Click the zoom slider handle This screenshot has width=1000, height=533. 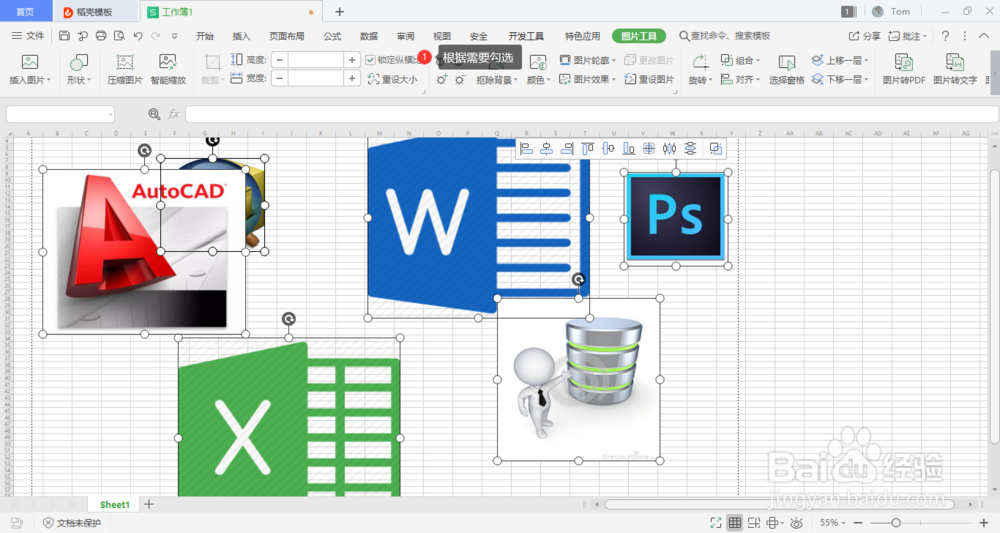pyautogui.click(x=895, y=523)
